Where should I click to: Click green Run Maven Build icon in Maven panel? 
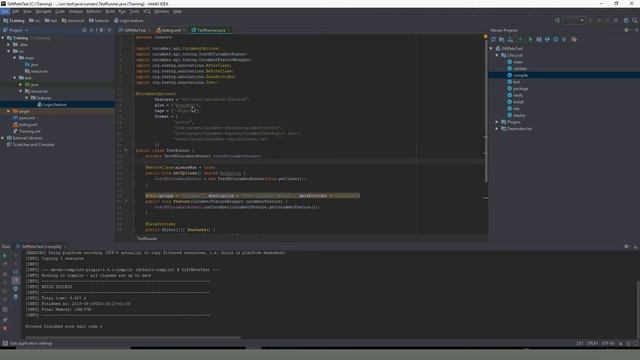(x=530, y=39)
